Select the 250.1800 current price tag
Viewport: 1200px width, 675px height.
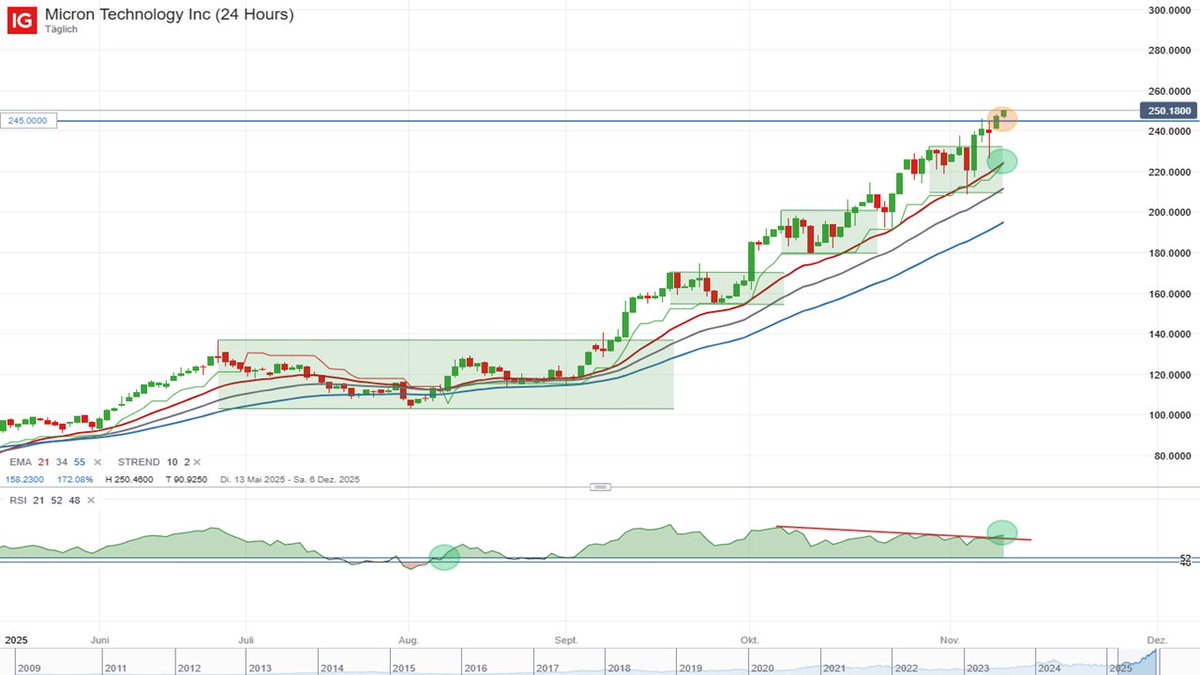coord(1168,111)
